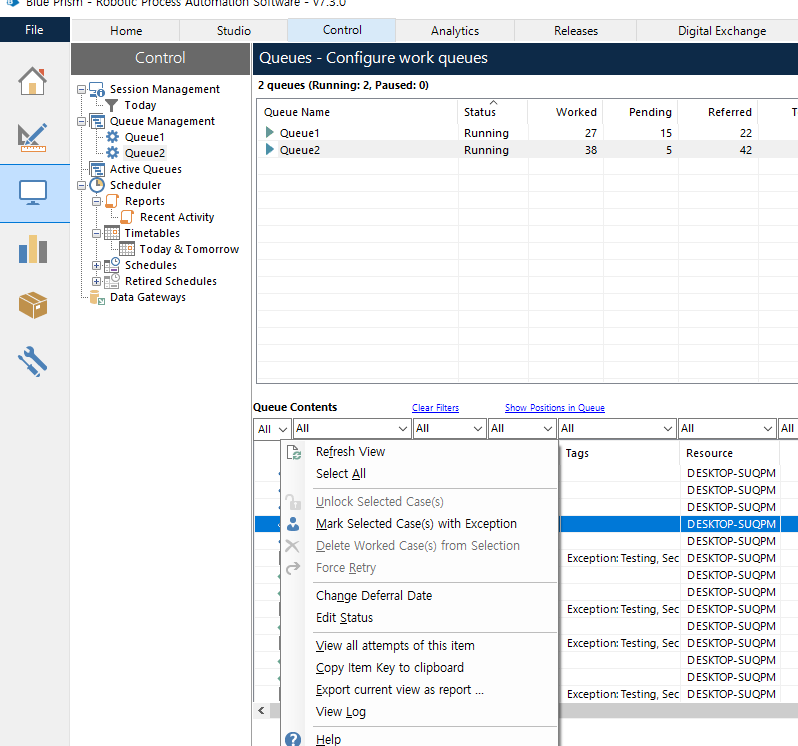Collapse the Reports node
Viewport: 798px width, 746px height.
tap(97, 202)
